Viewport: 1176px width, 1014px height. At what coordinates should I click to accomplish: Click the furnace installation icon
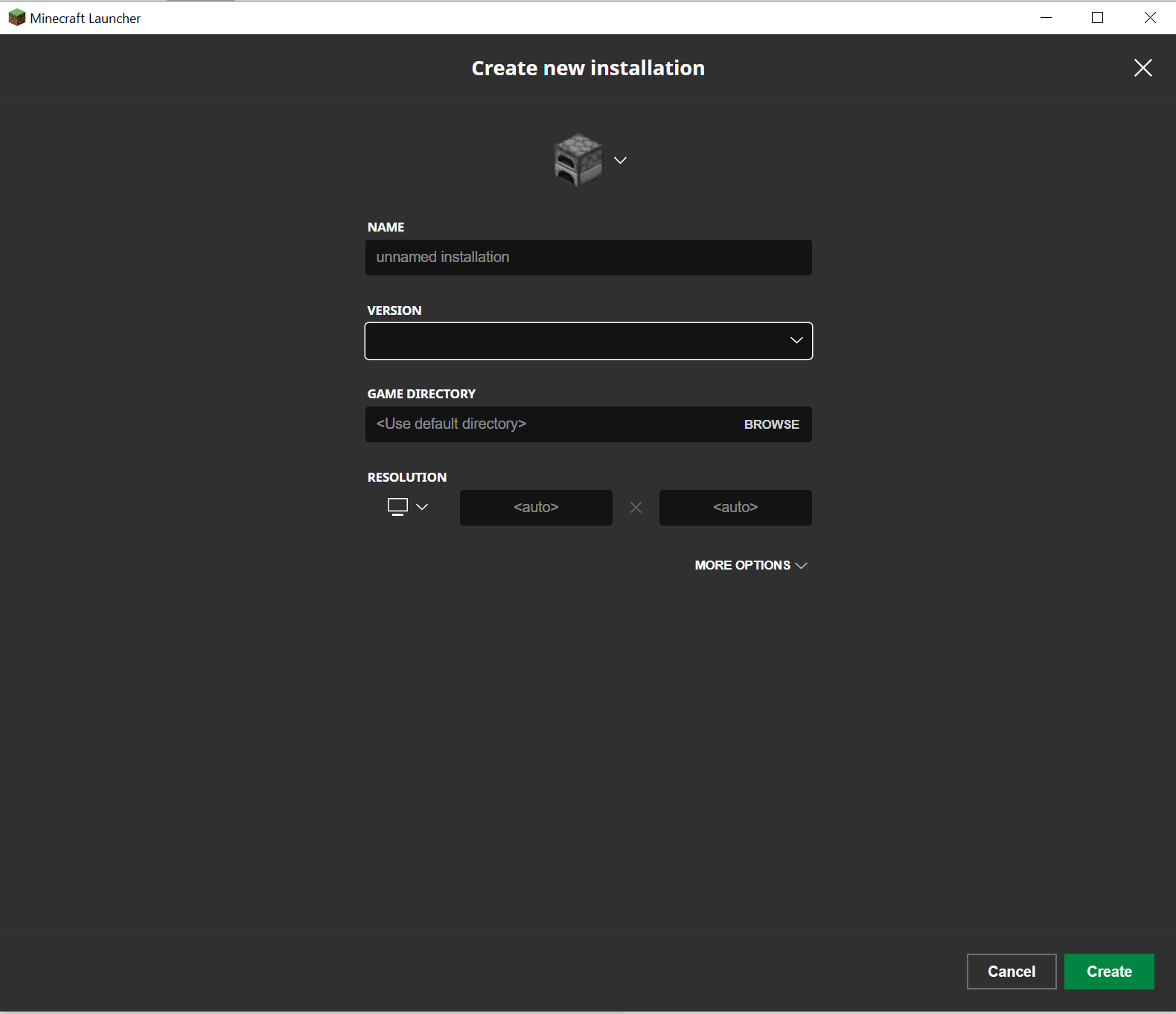click(578, 159)
